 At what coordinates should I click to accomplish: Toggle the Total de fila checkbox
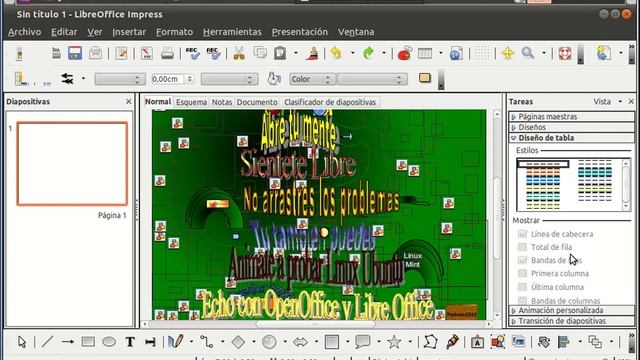click(522, 247)
